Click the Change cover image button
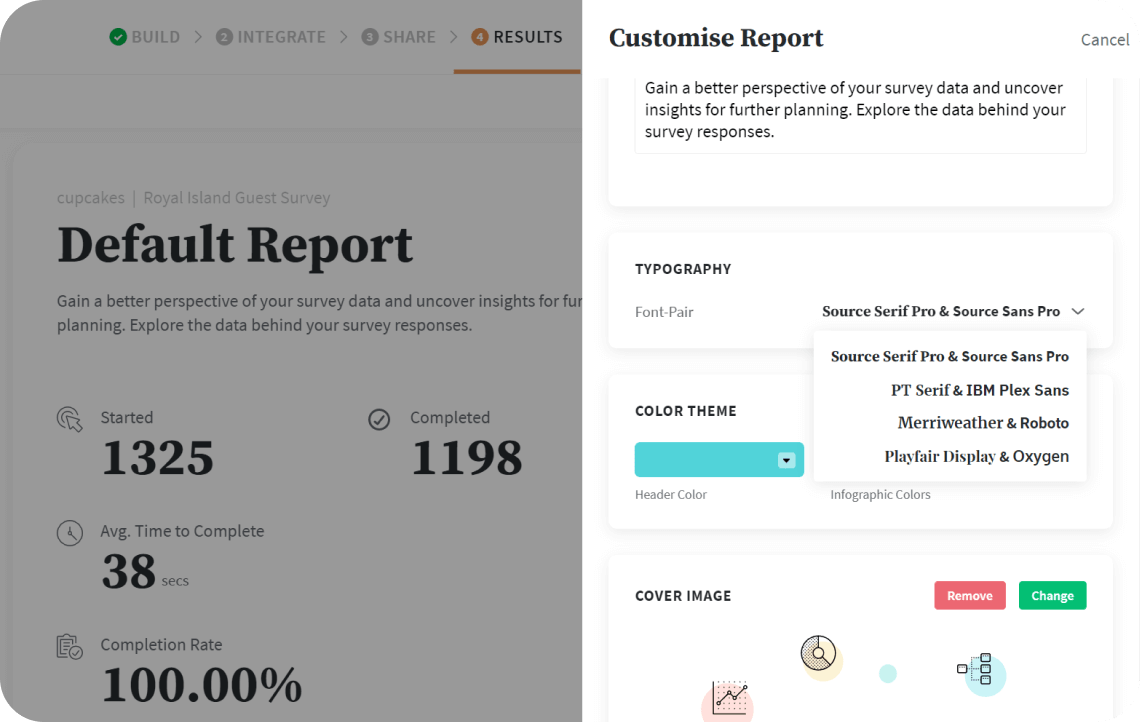Screen dimensions: 1140x722 pyautogui.click(x=1052, y=595)
